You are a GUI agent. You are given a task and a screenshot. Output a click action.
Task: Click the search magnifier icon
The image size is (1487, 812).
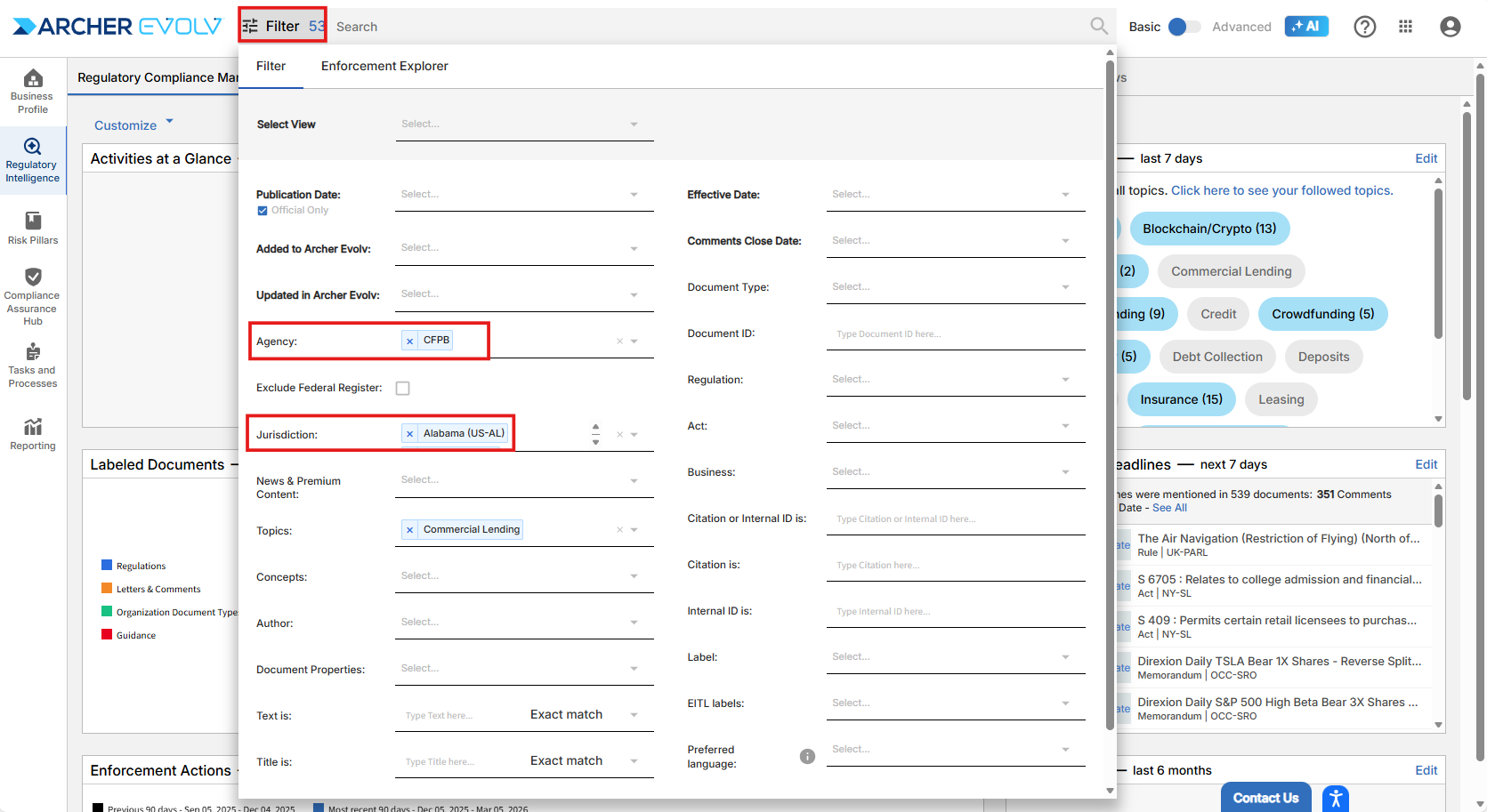[x=1099, y=27]
